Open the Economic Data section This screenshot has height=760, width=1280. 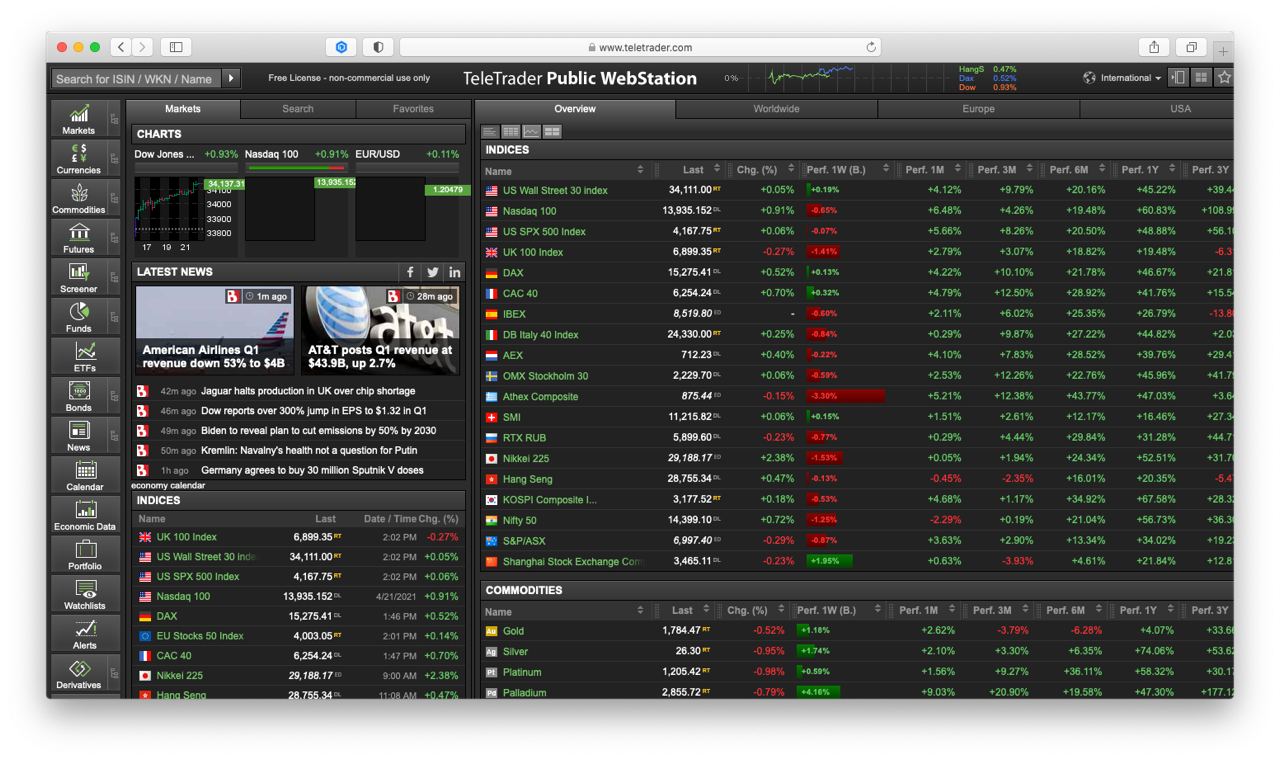click(x=85, y=515)
